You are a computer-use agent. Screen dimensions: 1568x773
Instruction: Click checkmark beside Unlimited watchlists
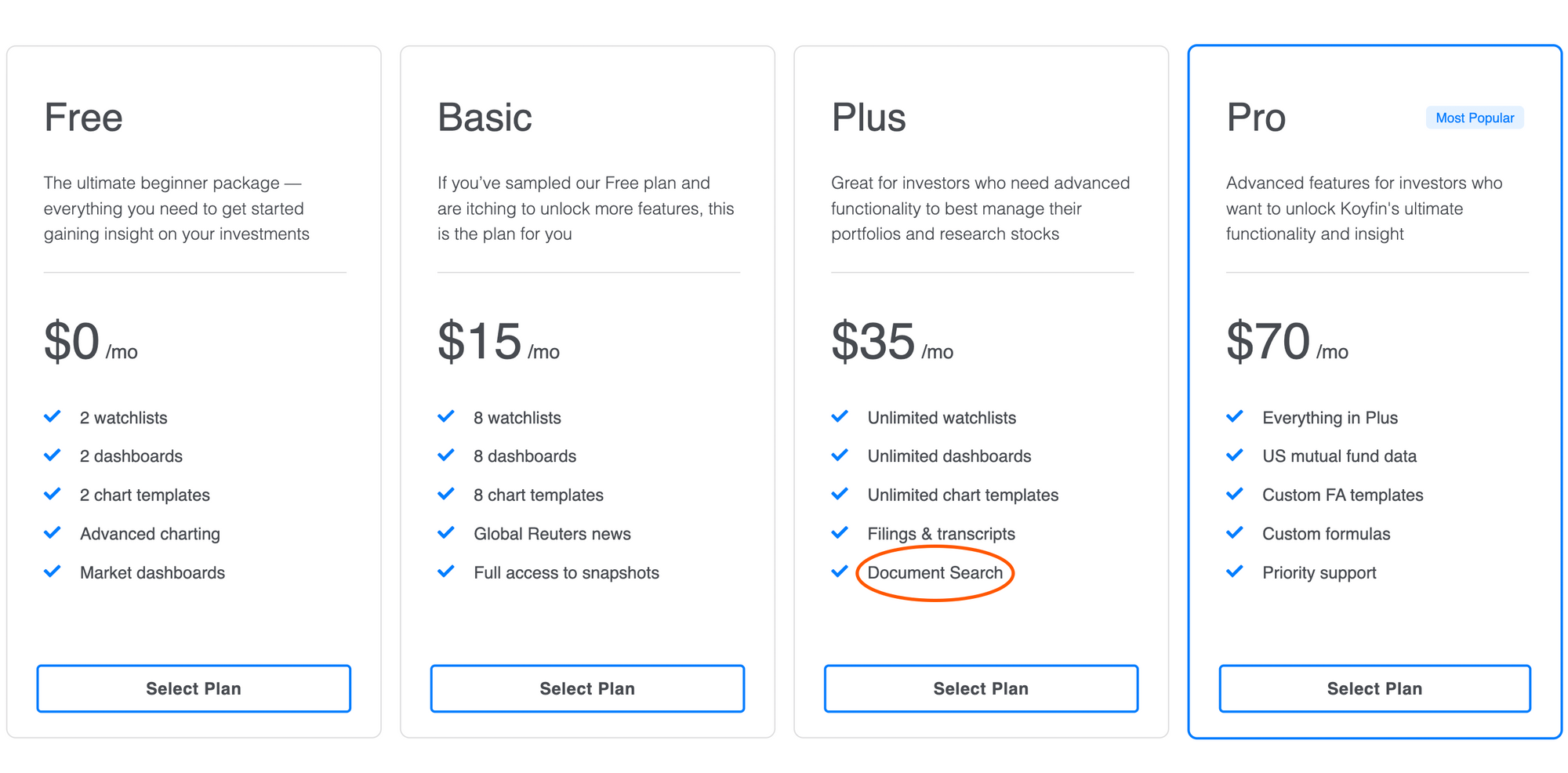point(840,416)
